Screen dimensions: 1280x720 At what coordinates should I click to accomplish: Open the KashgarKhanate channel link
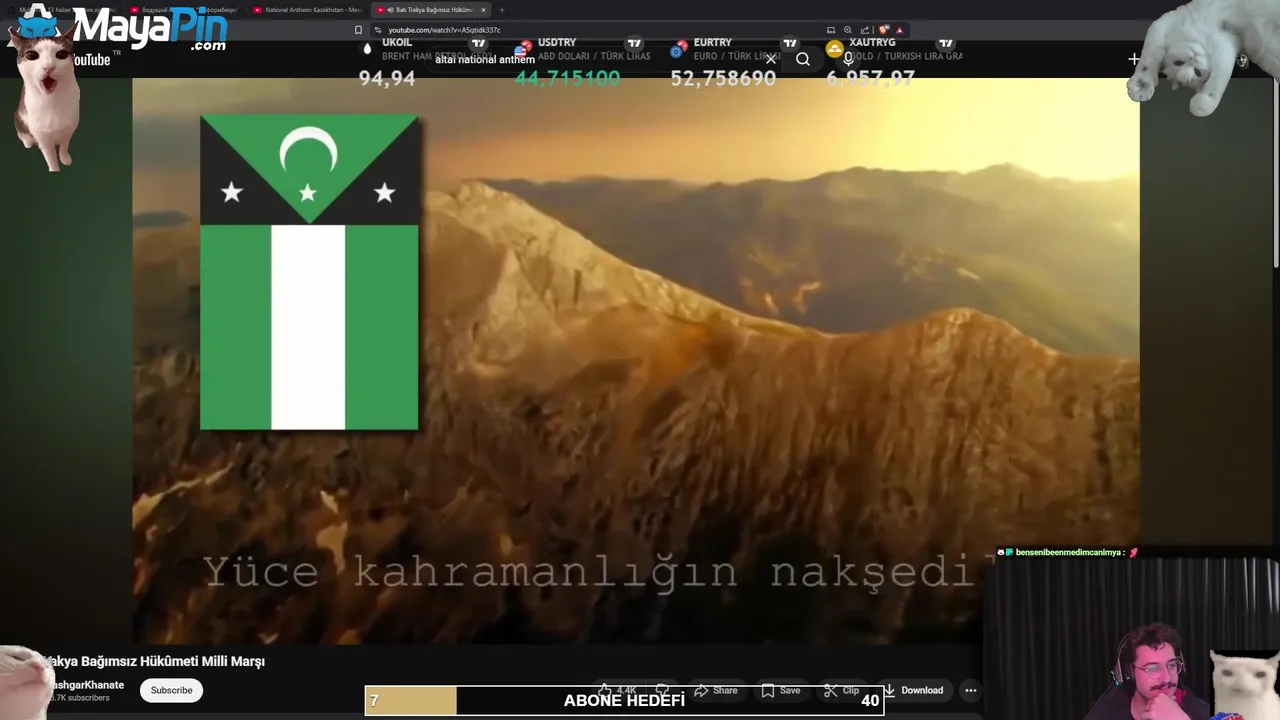click(86, 685)
